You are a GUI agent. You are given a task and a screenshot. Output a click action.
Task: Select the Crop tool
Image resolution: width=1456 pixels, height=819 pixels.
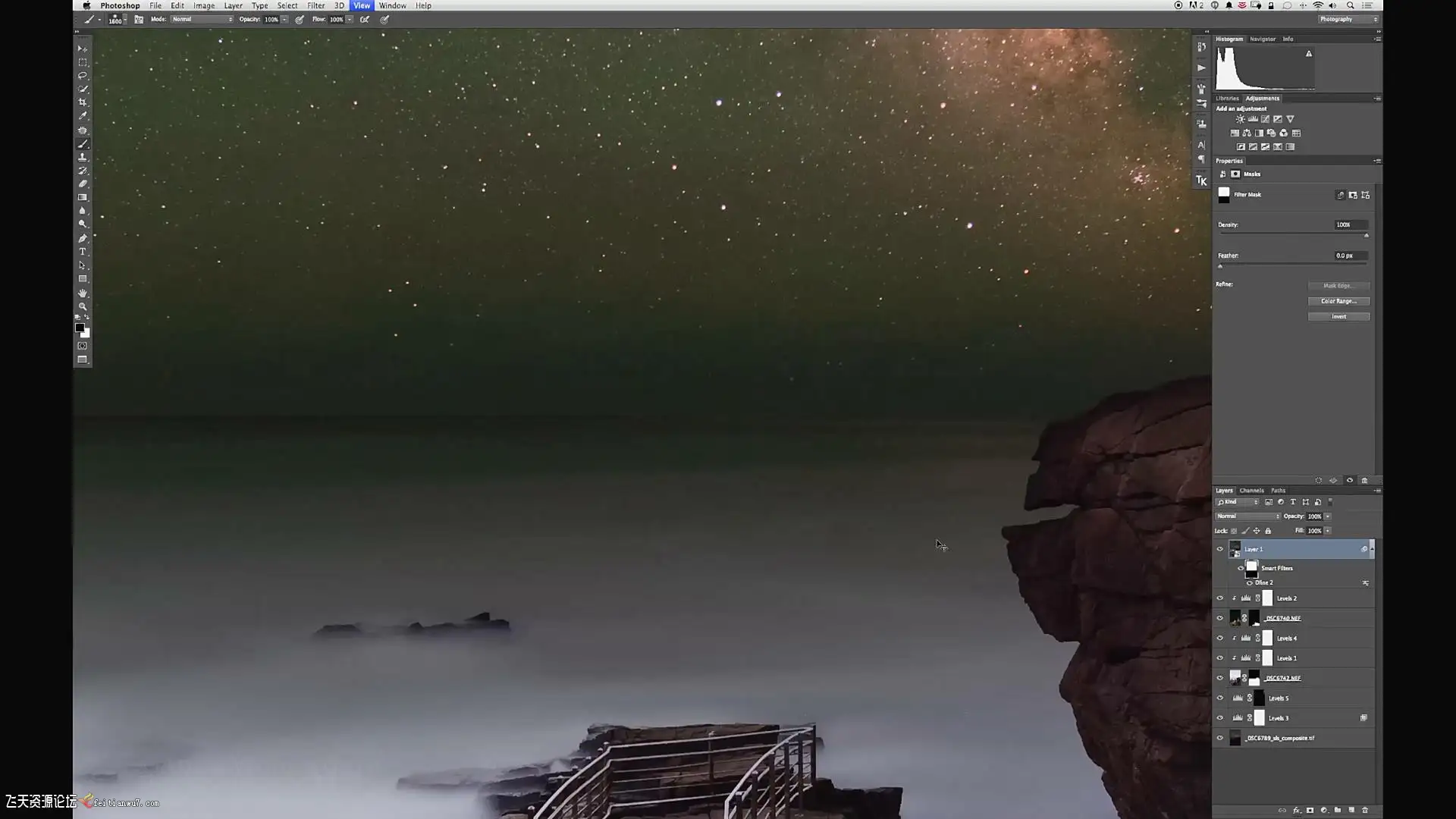point(83,102)
